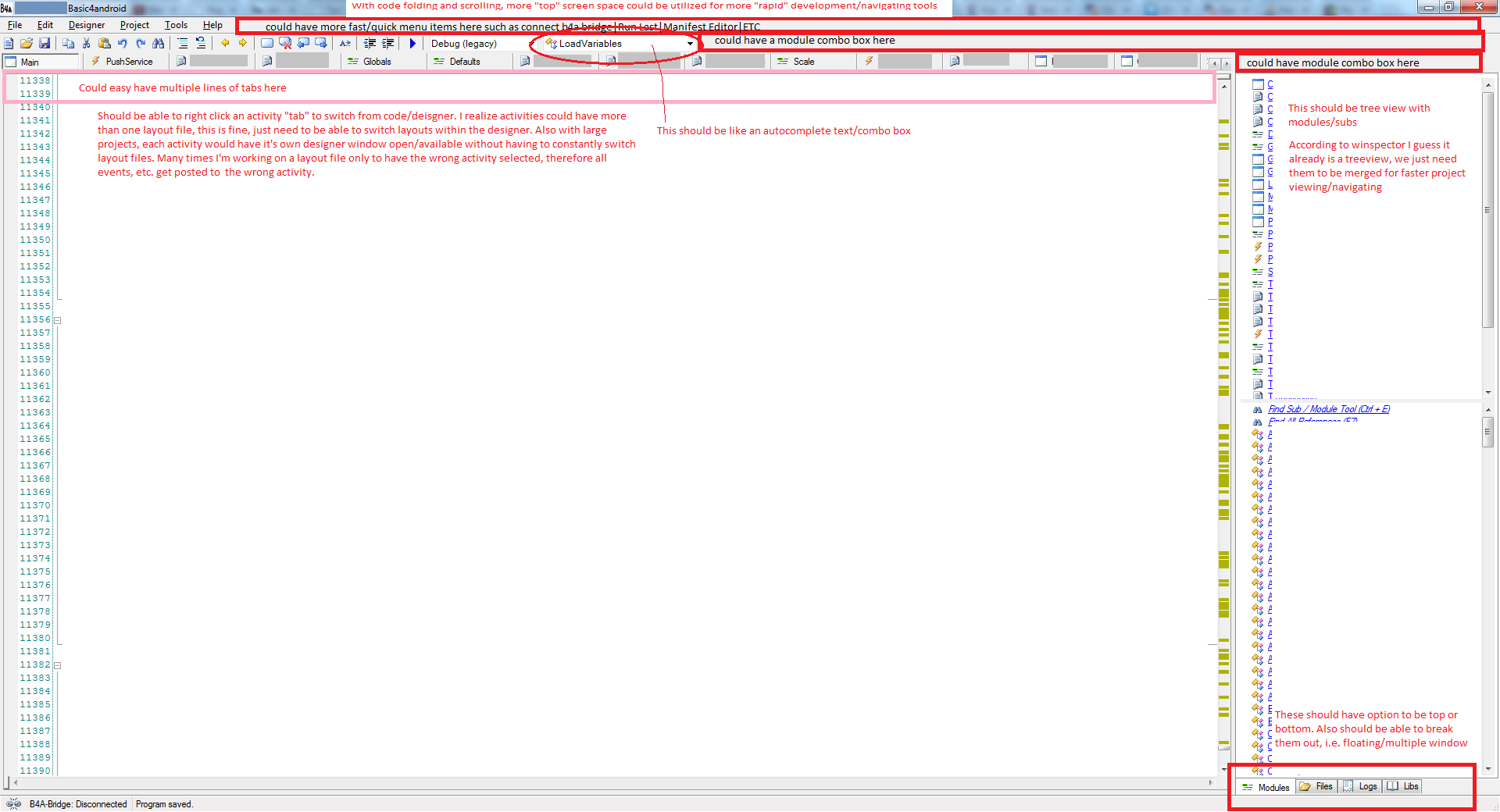Show the Modules side panel tab

(x=1266, y=787)
